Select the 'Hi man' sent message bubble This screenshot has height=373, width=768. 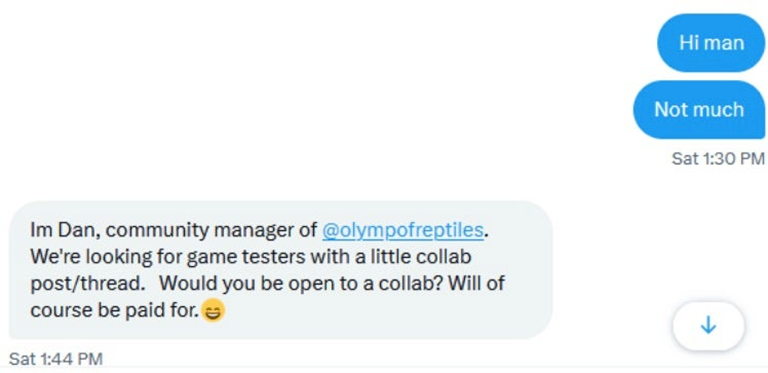tap(711, 43)
